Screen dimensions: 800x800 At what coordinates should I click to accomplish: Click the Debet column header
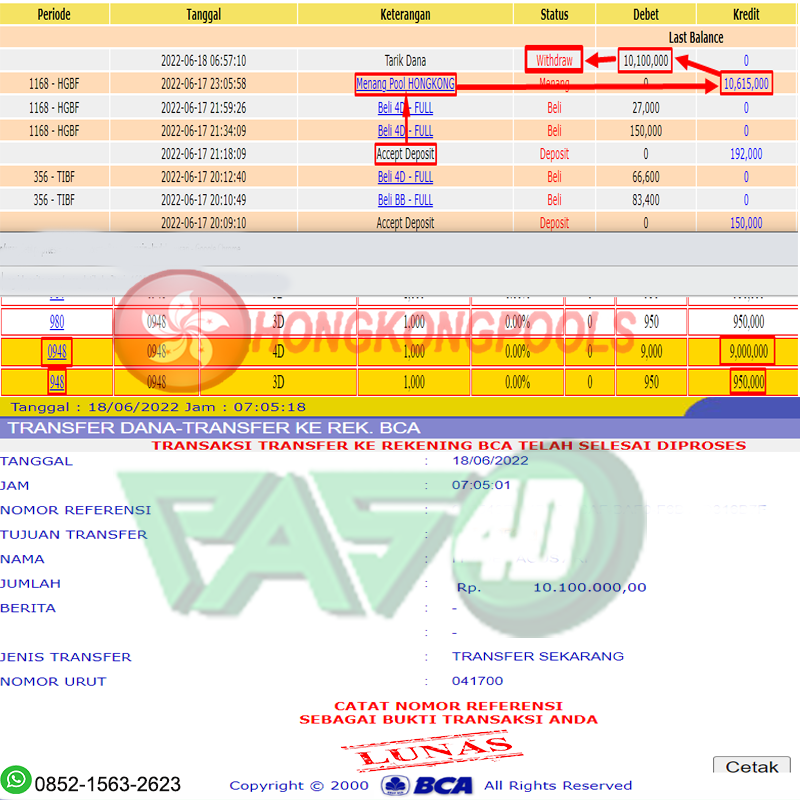click(646, 14)
